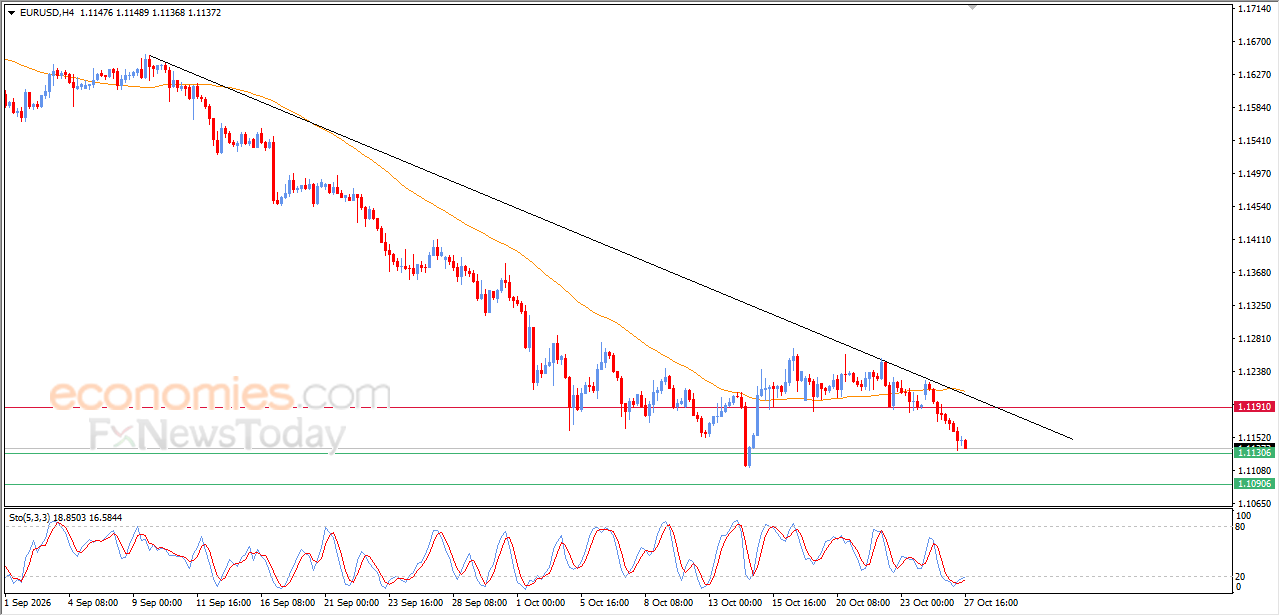Image resolution: width=1280 pixels, height=616 pixels.
Task: Click the stochastic 80 level label
Action: click(1242, 526)
